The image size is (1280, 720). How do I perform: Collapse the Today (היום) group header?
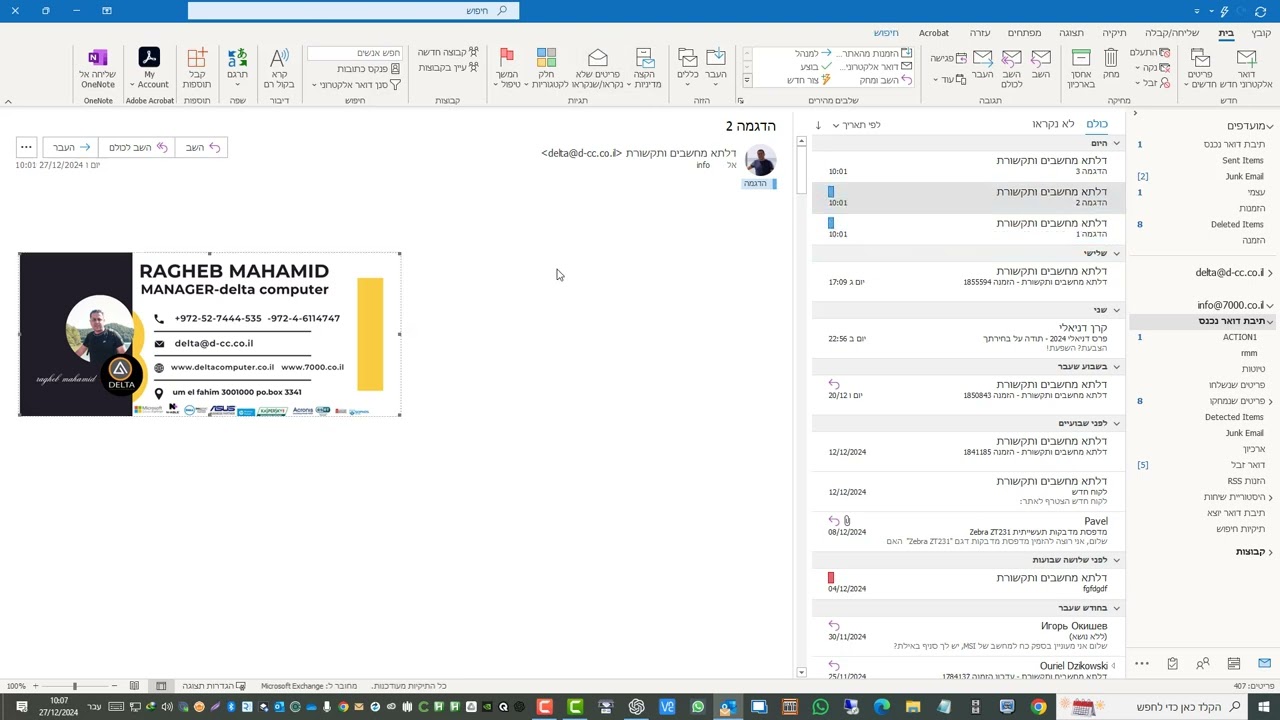1116,144
